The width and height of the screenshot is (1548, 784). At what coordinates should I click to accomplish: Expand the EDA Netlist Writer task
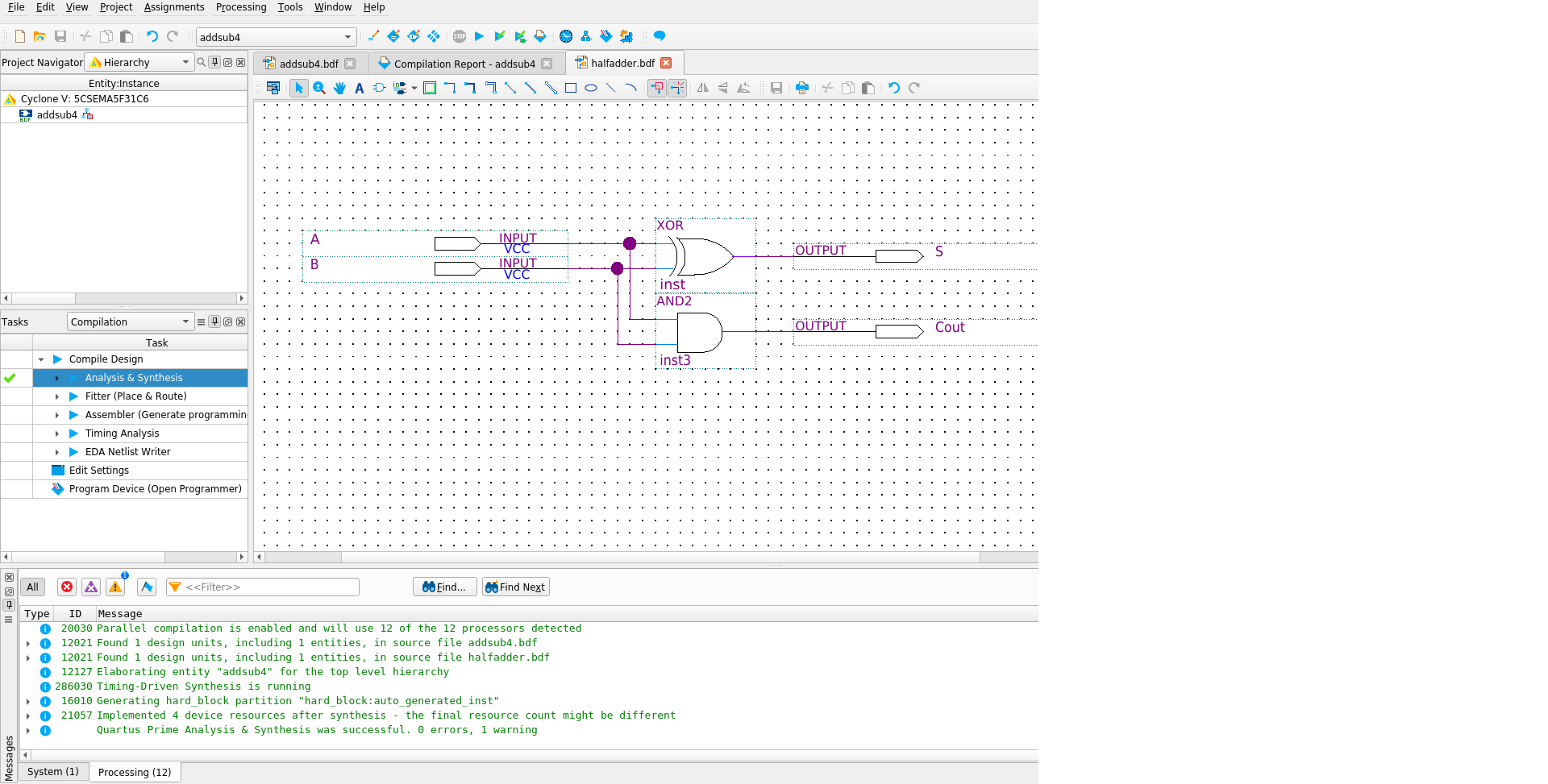click(57, 452)
